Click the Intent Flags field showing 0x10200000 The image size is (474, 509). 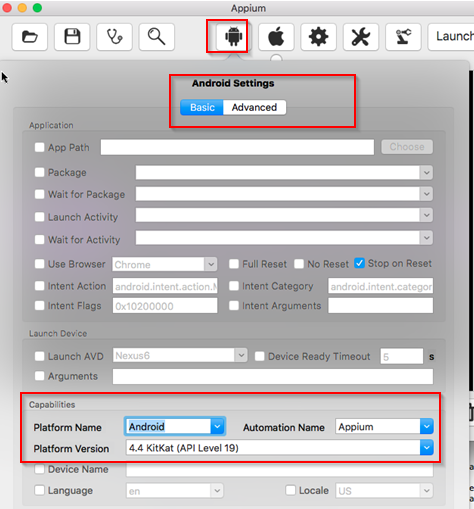(x=165, y=306)
